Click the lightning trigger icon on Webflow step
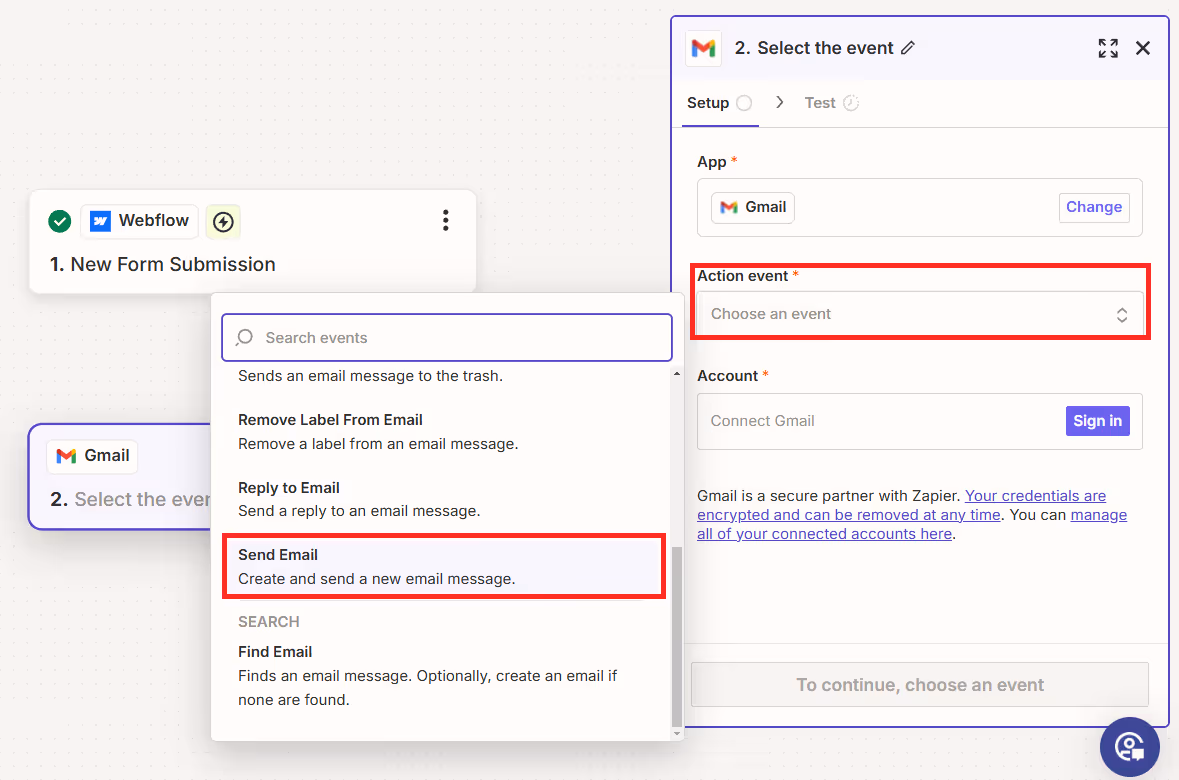Screen dimensions: 1179x780 pyautogui.click(x=223, y=222)
